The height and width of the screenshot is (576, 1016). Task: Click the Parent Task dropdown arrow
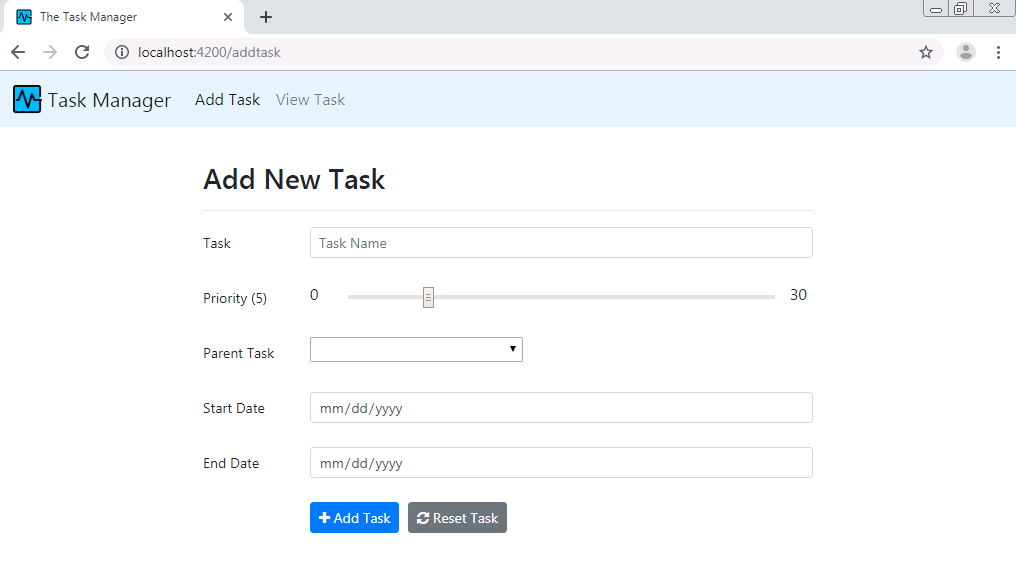[512, 349]
